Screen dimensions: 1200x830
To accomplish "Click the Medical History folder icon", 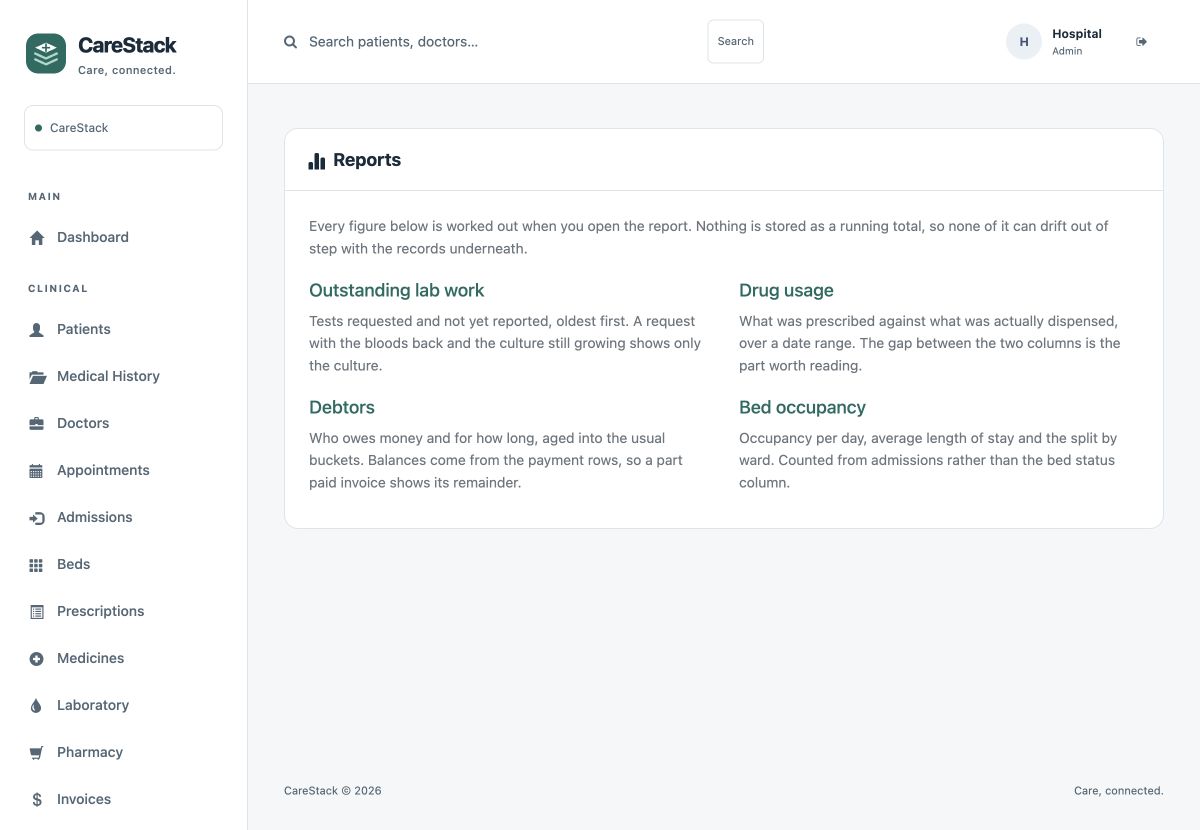I will [37, 377].
